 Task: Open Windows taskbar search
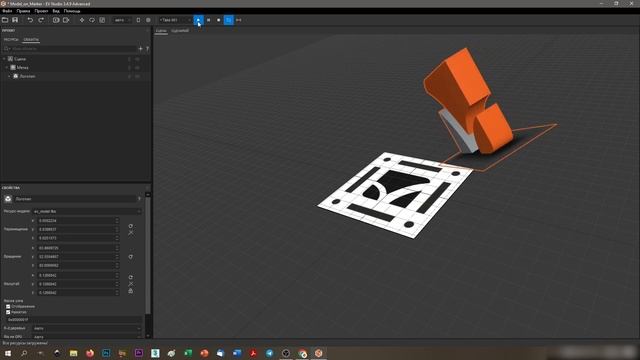tap(24, 353)
